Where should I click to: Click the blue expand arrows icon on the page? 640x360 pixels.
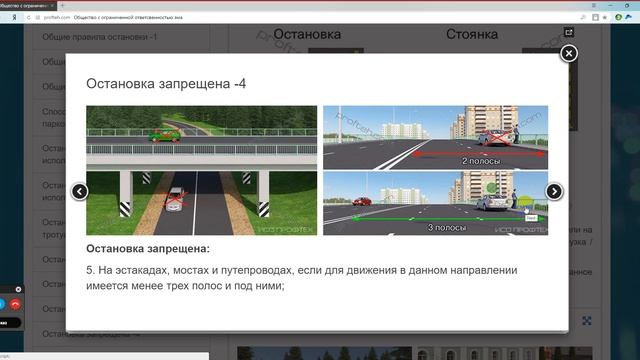(x=587, y=321)
